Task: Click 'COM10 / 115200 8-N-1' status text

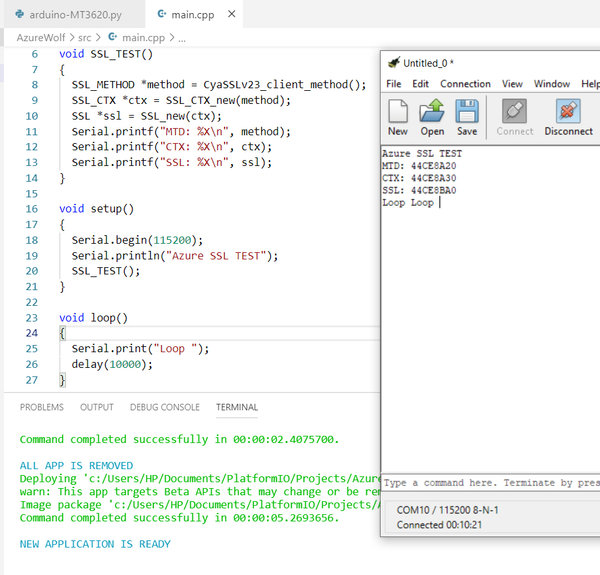Action: click(x=447, y=510)
